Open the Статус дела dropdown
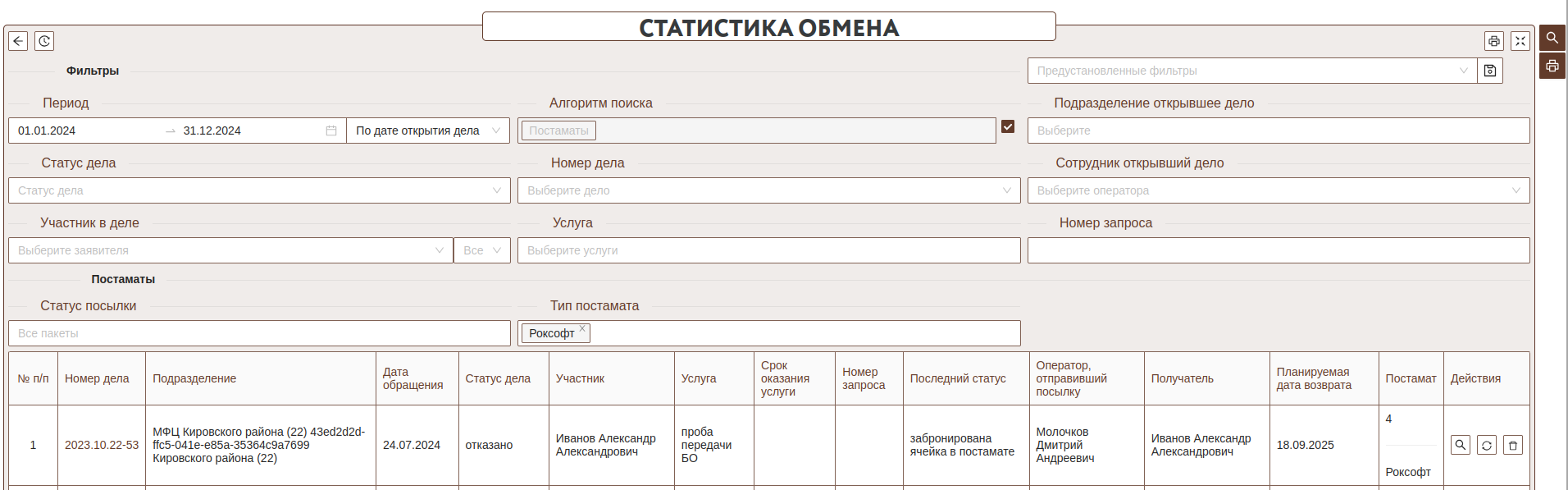The width and height of the screenshot is (1568, 490). pyautogui.click(x=259, y=190)
